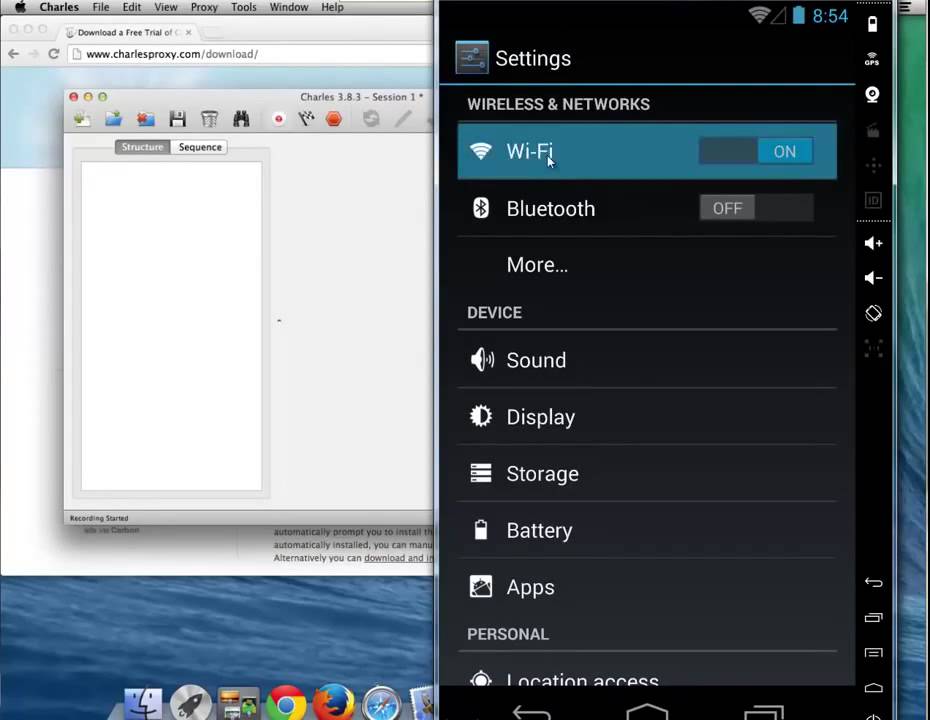This screenshot has width=930, height=720.
Task: Open the Bluetooth settings row
Action: click(x=647, y=208)
